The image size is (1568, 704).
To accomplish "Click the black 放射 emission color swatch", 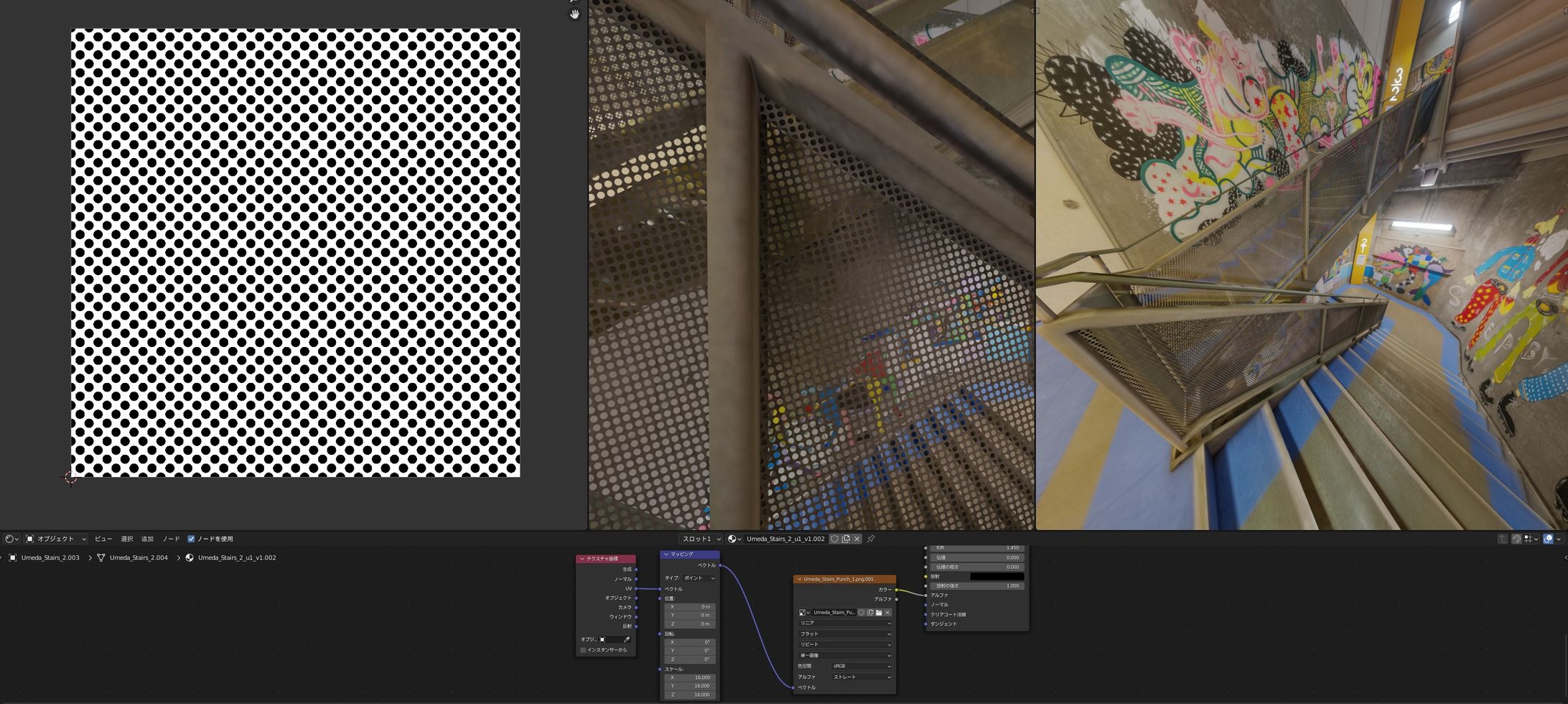I will point(997,576).
